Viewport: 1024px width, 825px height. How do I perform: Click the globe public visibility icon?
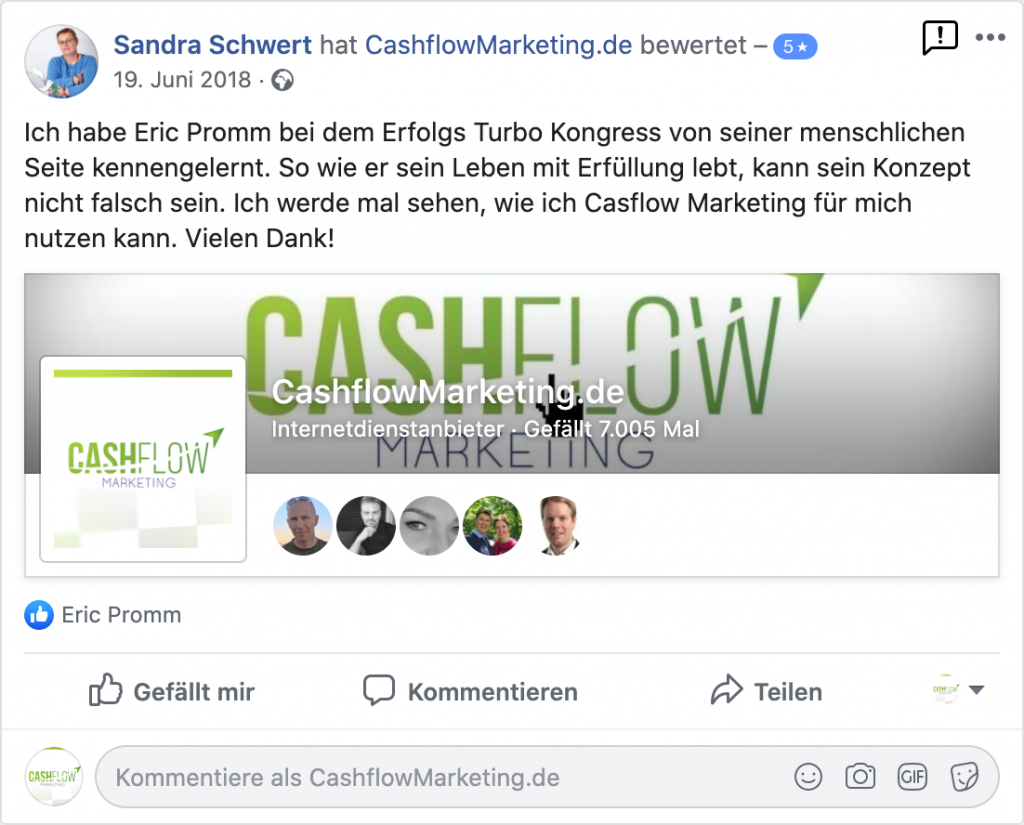(282, 80)
